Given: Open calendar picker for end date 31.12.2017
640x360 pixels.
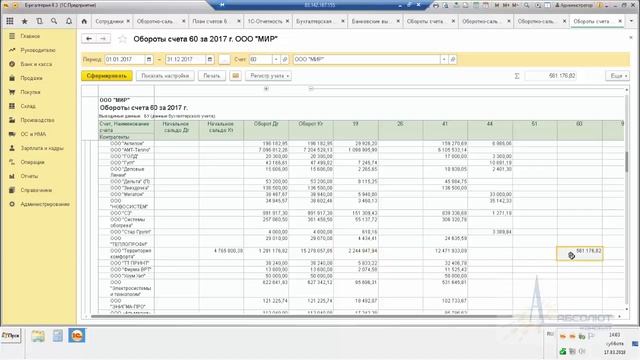Looking at the screenshot, I should (210, 60).
